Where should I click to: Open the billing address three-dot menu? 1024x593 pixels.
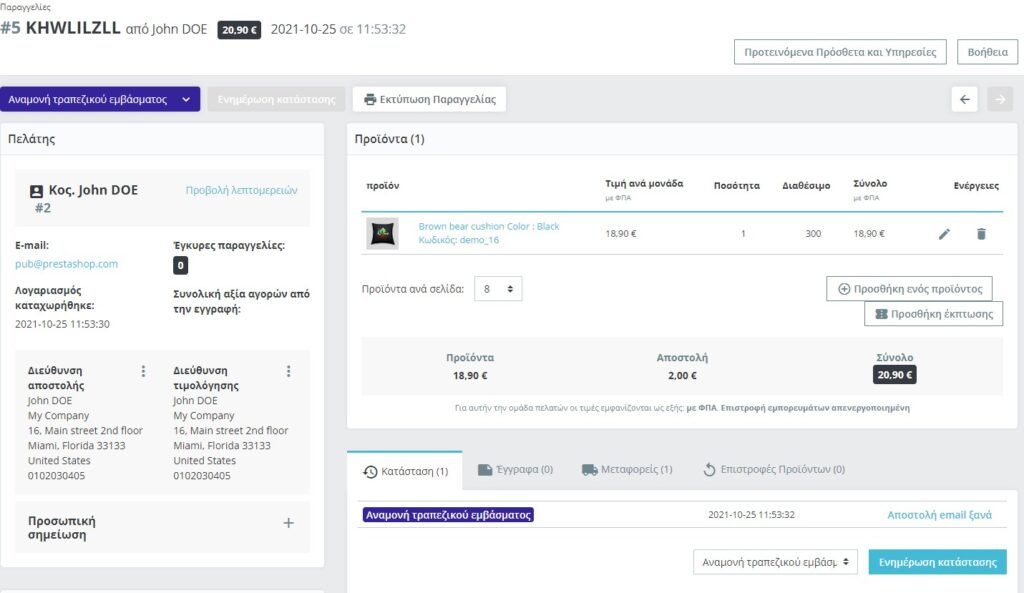point(289,371)
